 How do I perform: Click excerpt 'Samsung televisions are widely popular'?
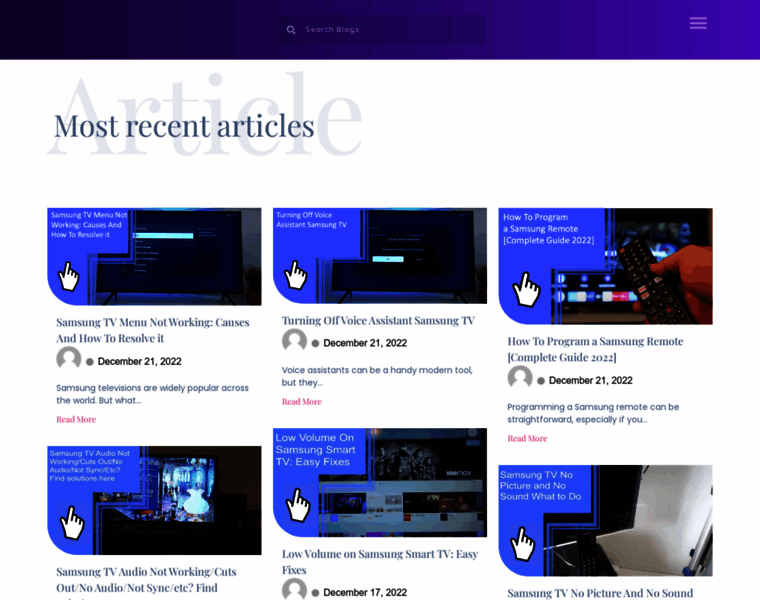pos(152,394)
